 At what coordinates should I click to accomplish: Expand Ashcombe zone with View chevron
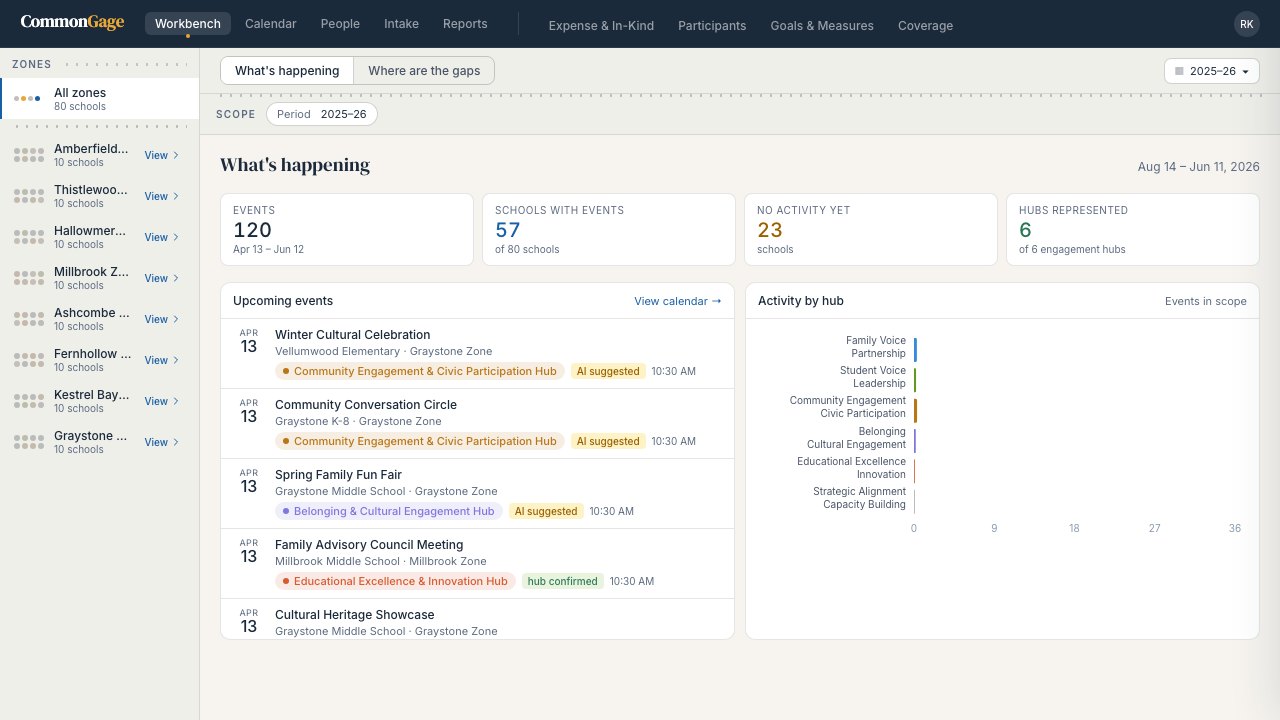(x=162, y=319)
